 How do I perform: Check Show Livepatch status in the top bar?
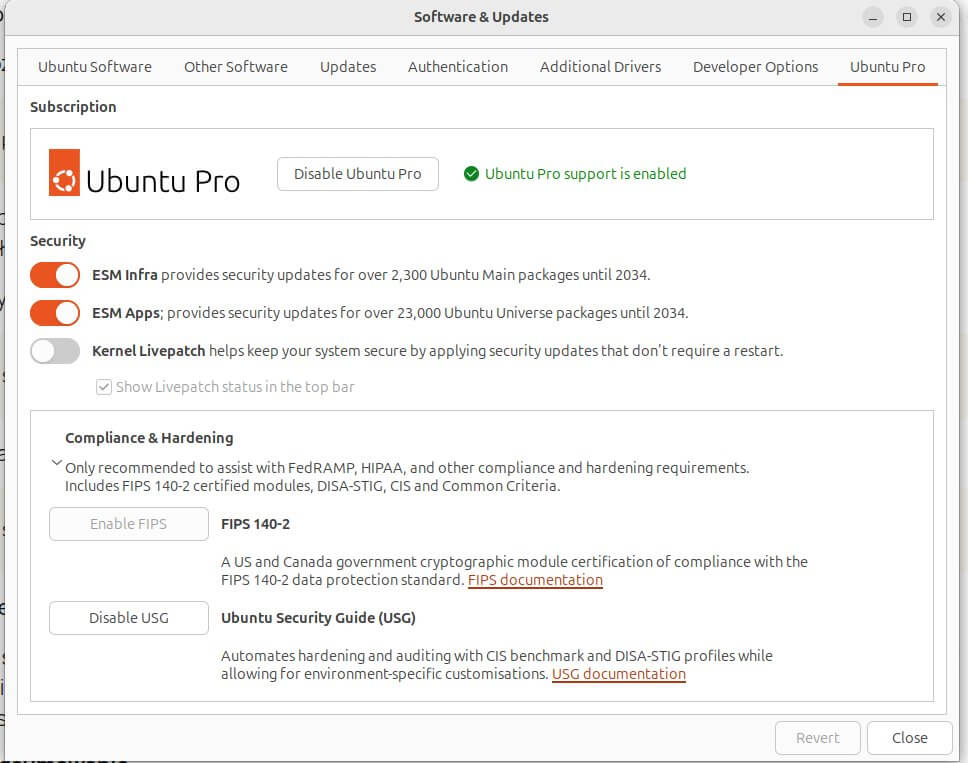[x=104, y=387]
